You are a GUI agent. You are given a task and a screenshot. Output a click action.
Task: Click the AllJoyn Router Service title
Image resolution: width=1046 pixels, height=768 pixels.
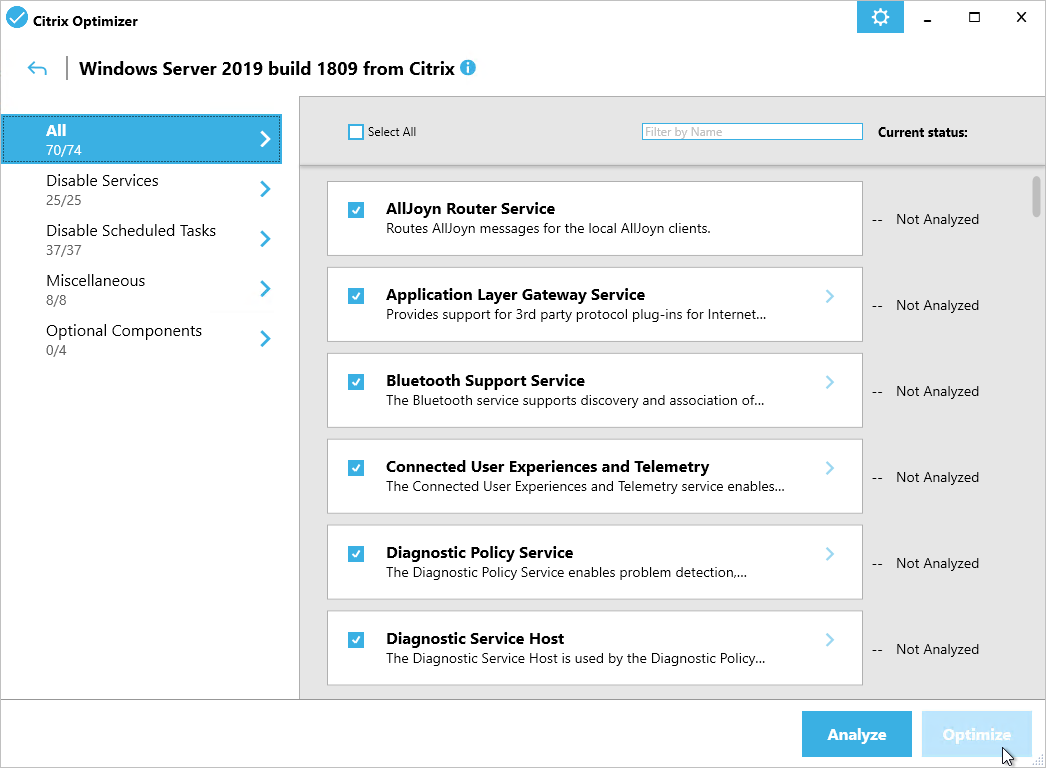coord(470,209)
